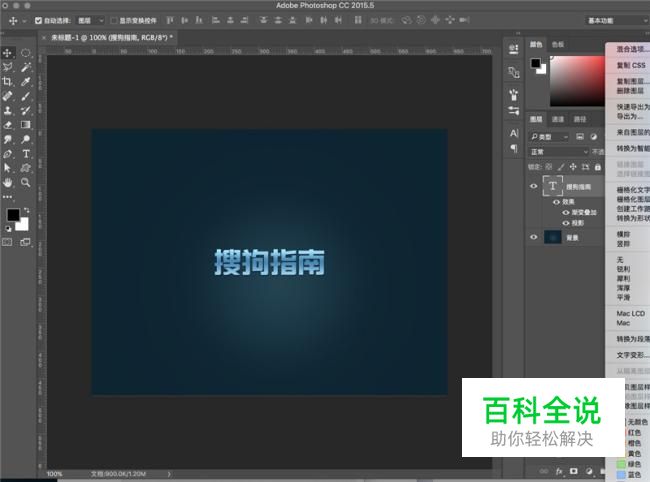Select the Hand tool
Screen dimensions: 650x482
[x=7, y=182]
